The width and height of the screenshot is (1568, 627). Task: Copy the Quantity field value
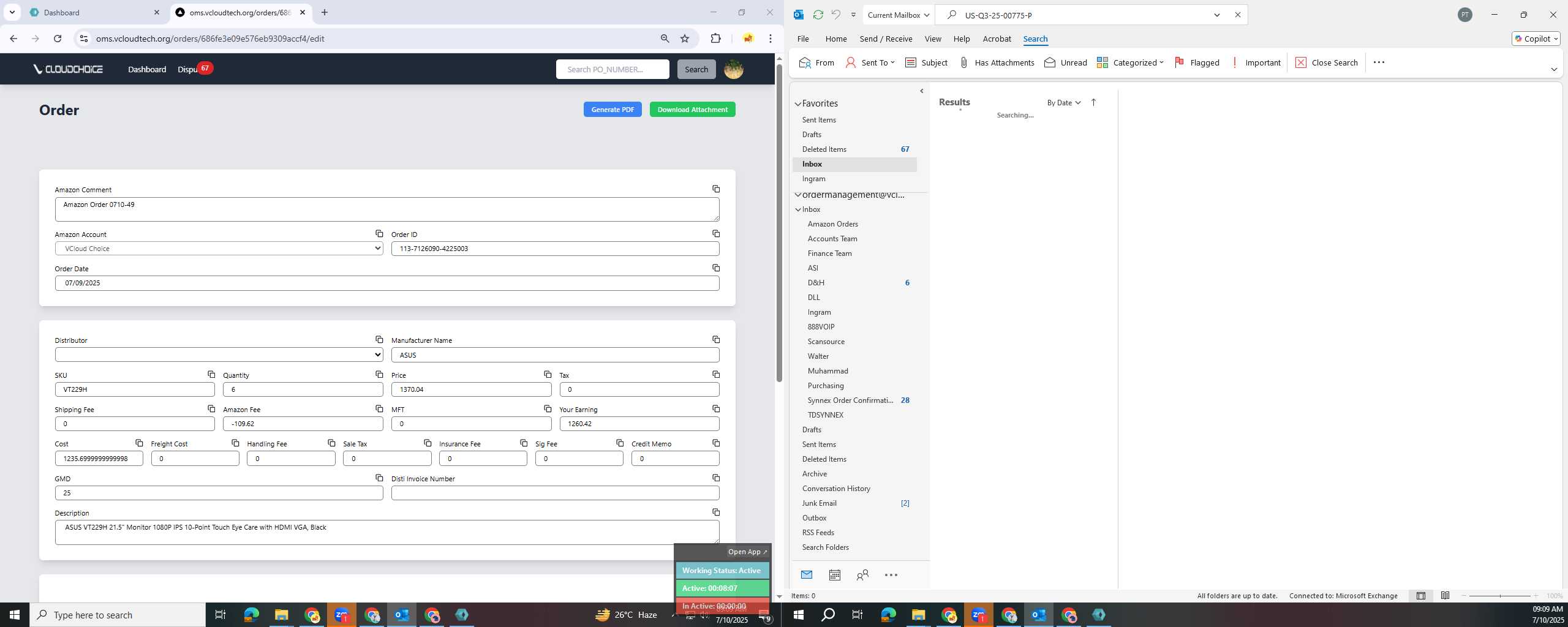point(379,374)
